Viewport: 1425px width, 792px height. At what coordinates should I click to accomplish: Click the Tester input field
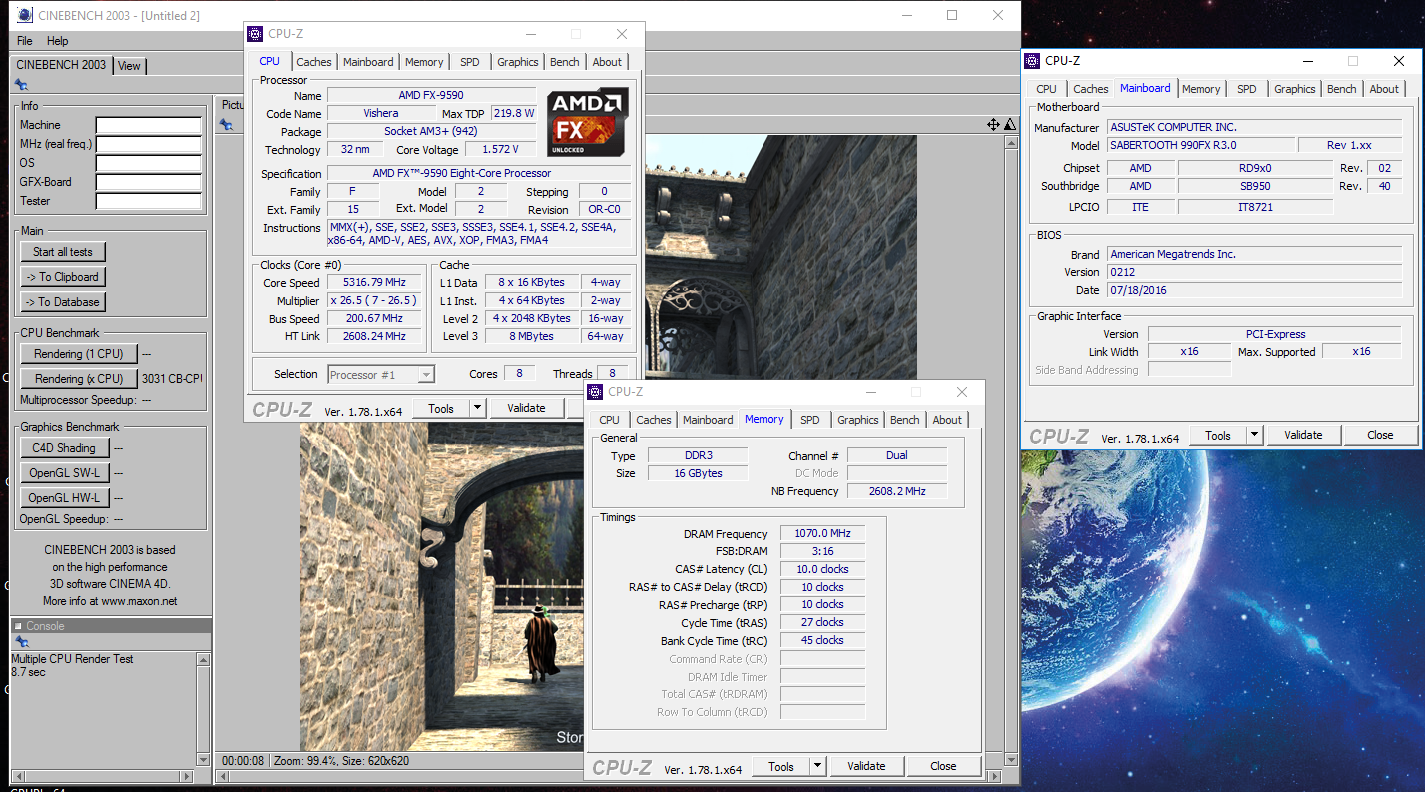point(149,202)
